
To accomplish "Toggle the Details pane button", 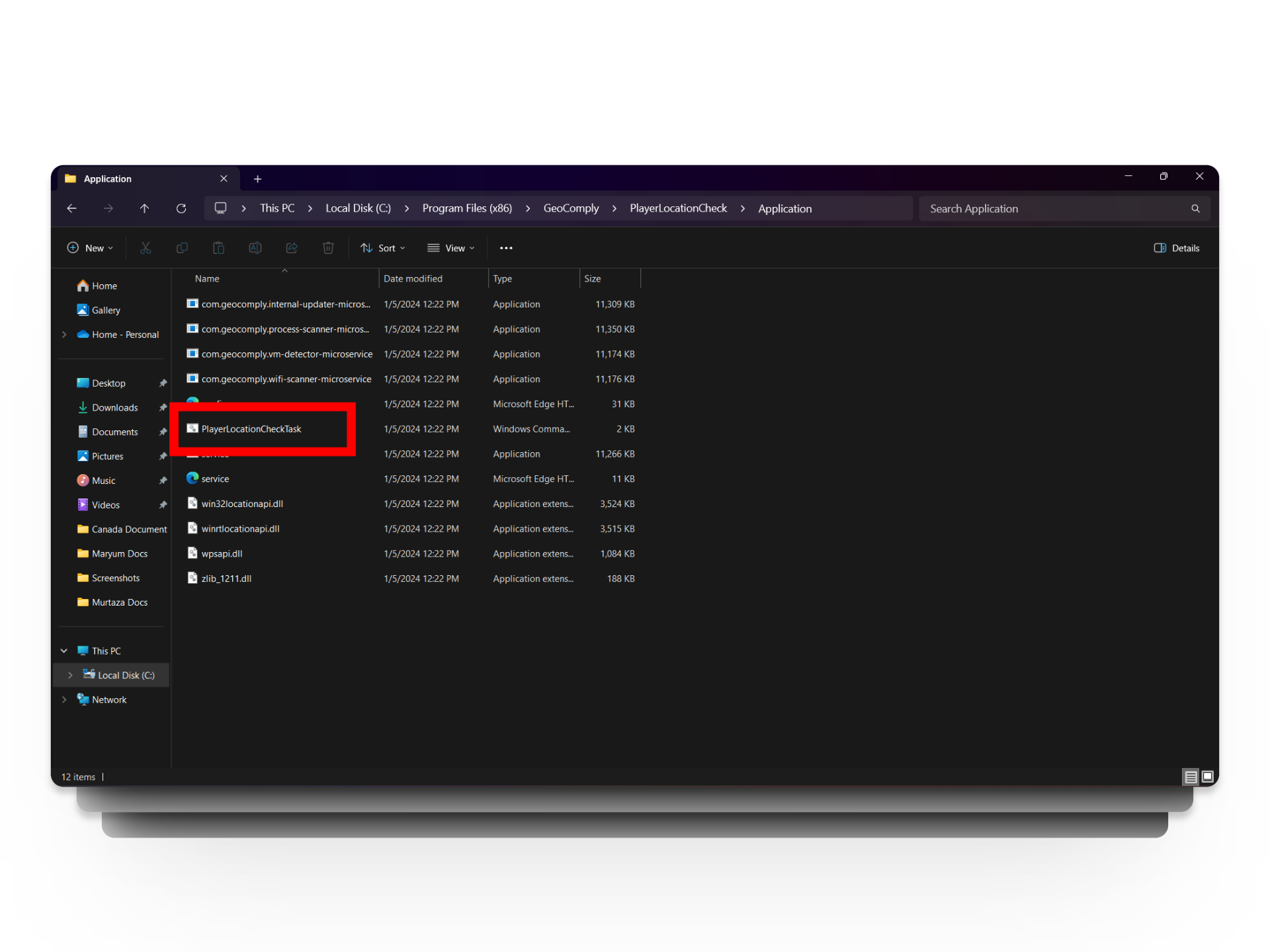I will tap(1177, 248).
